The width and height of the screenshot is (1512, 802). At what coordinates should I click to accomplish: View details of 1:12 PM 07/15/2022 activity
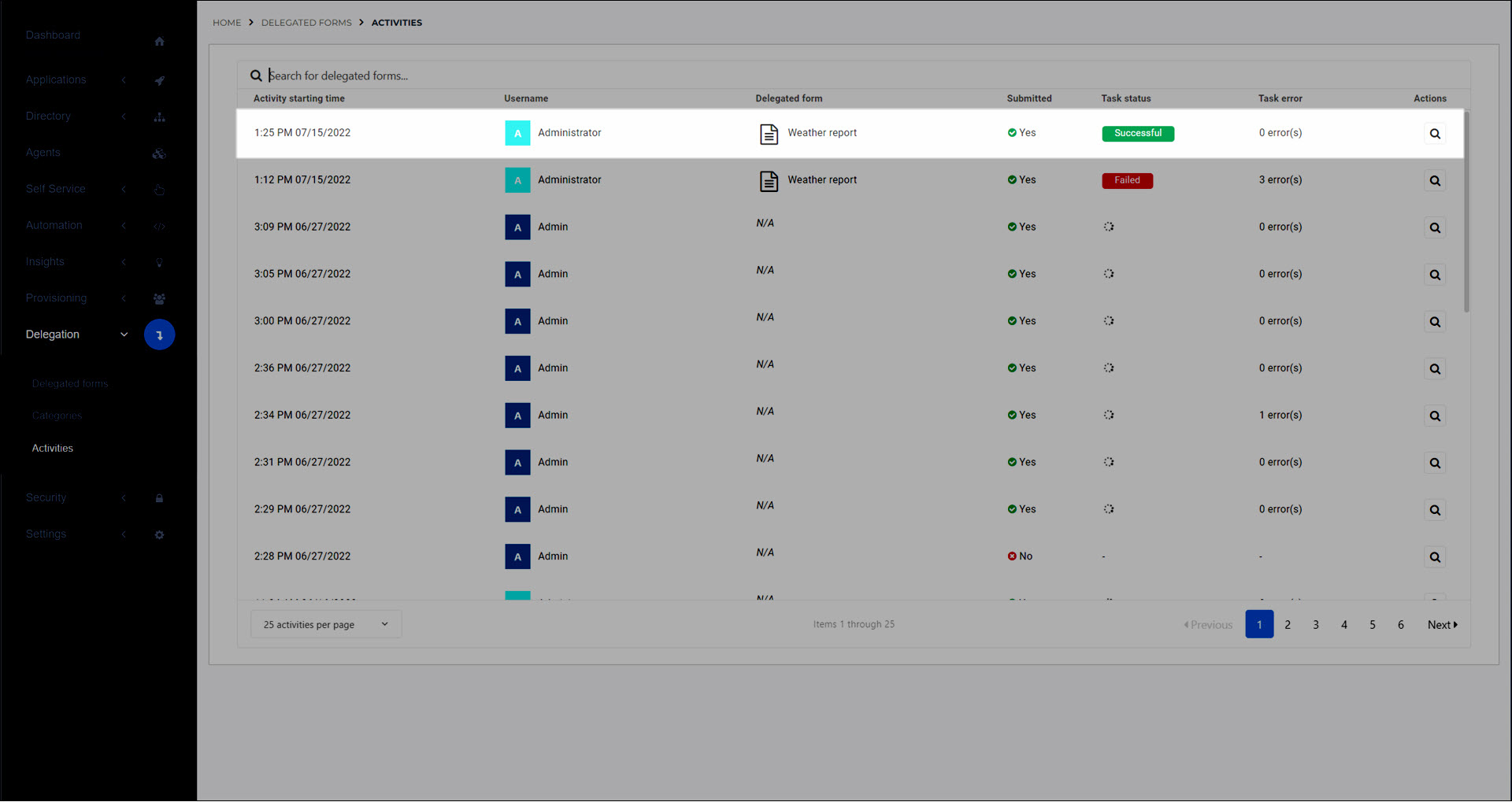pyautogui.click(x=1435, y=181)
